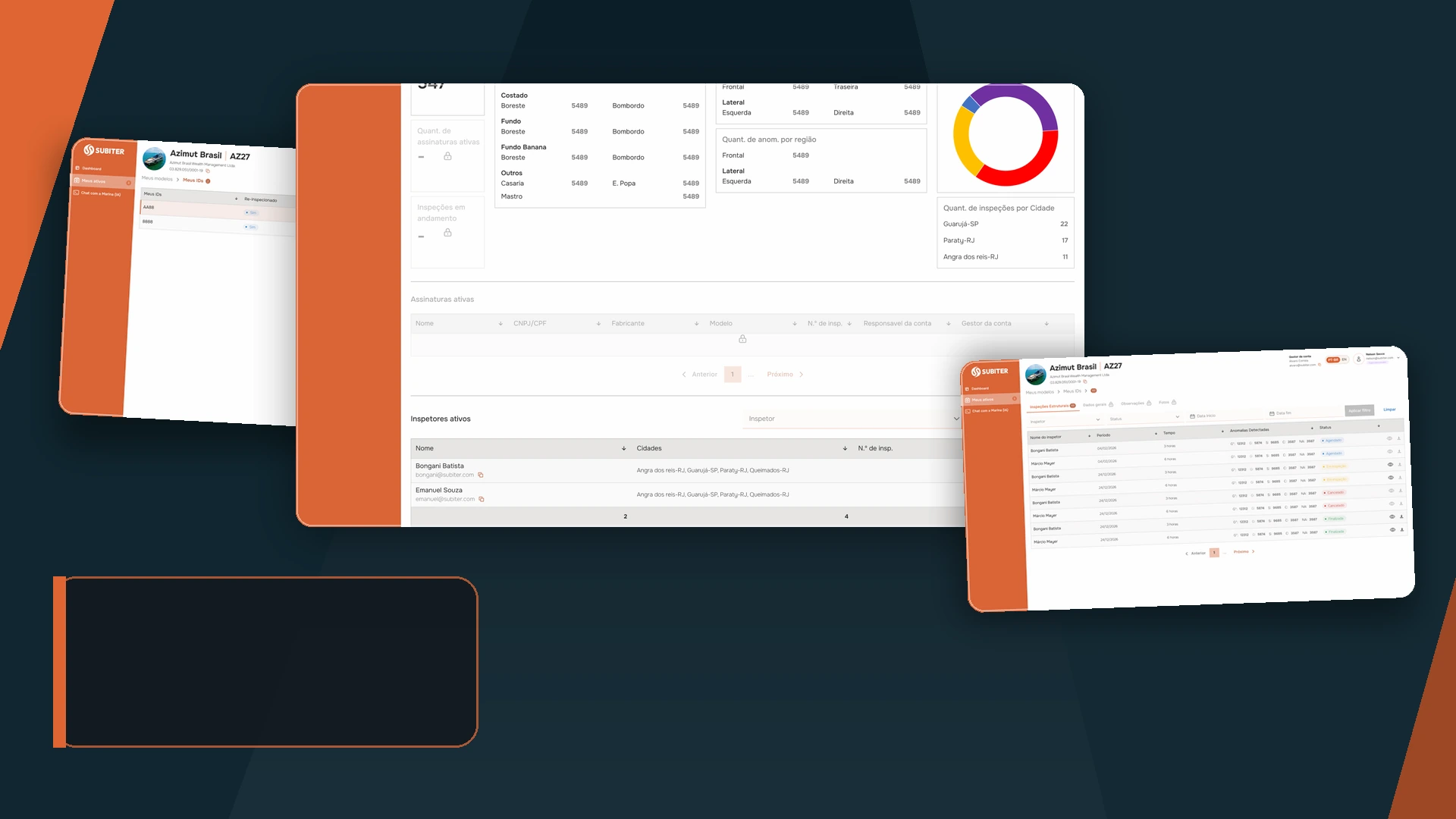Switch to the Observações tab
Viewport: 1456px width, 819px height.
[1136, 403]
